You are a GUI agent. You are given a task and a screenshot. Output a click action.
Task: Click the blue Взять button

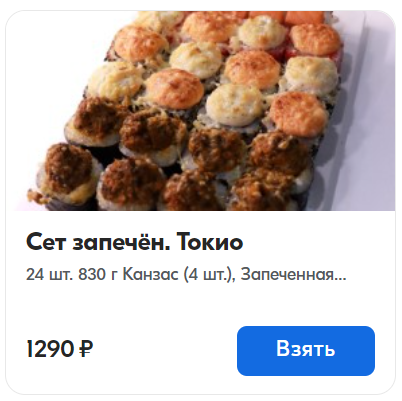306,351
